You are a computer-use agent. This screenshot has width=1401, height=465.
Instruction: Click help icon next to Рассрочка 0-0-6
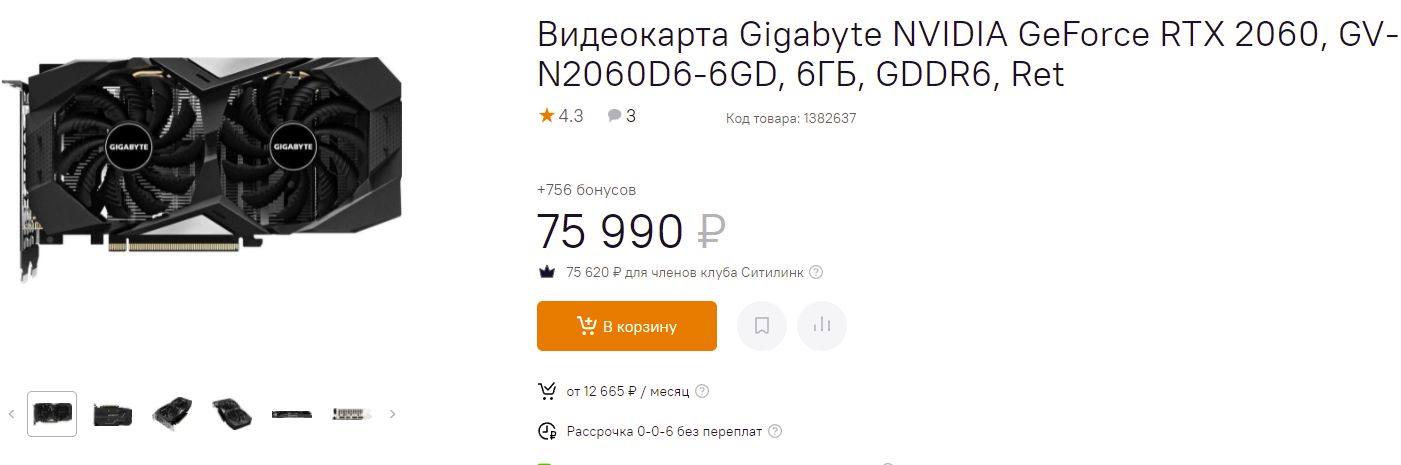point(774,432)
